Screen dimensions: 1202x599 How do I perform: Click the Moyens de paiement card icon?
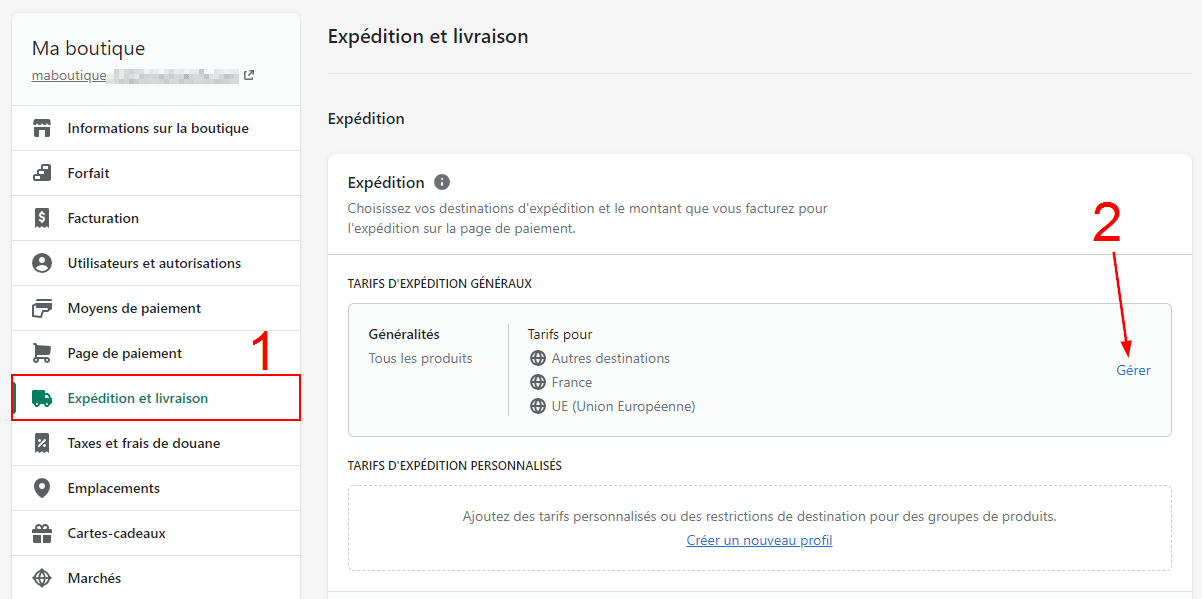[x=42, y=308]
